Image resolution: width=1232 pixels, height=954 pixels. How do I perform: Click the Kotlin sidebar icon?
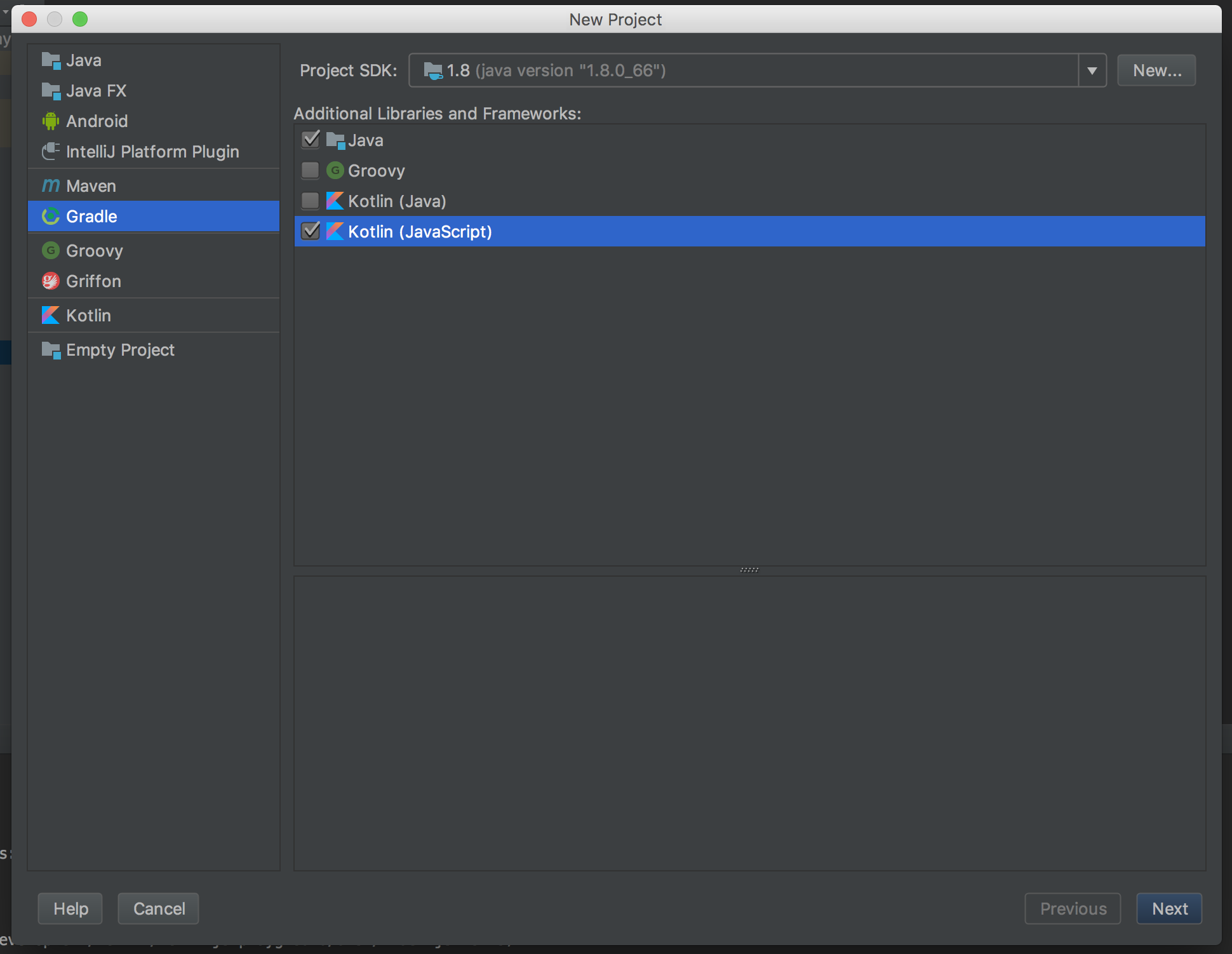click(x=50, y=315)
